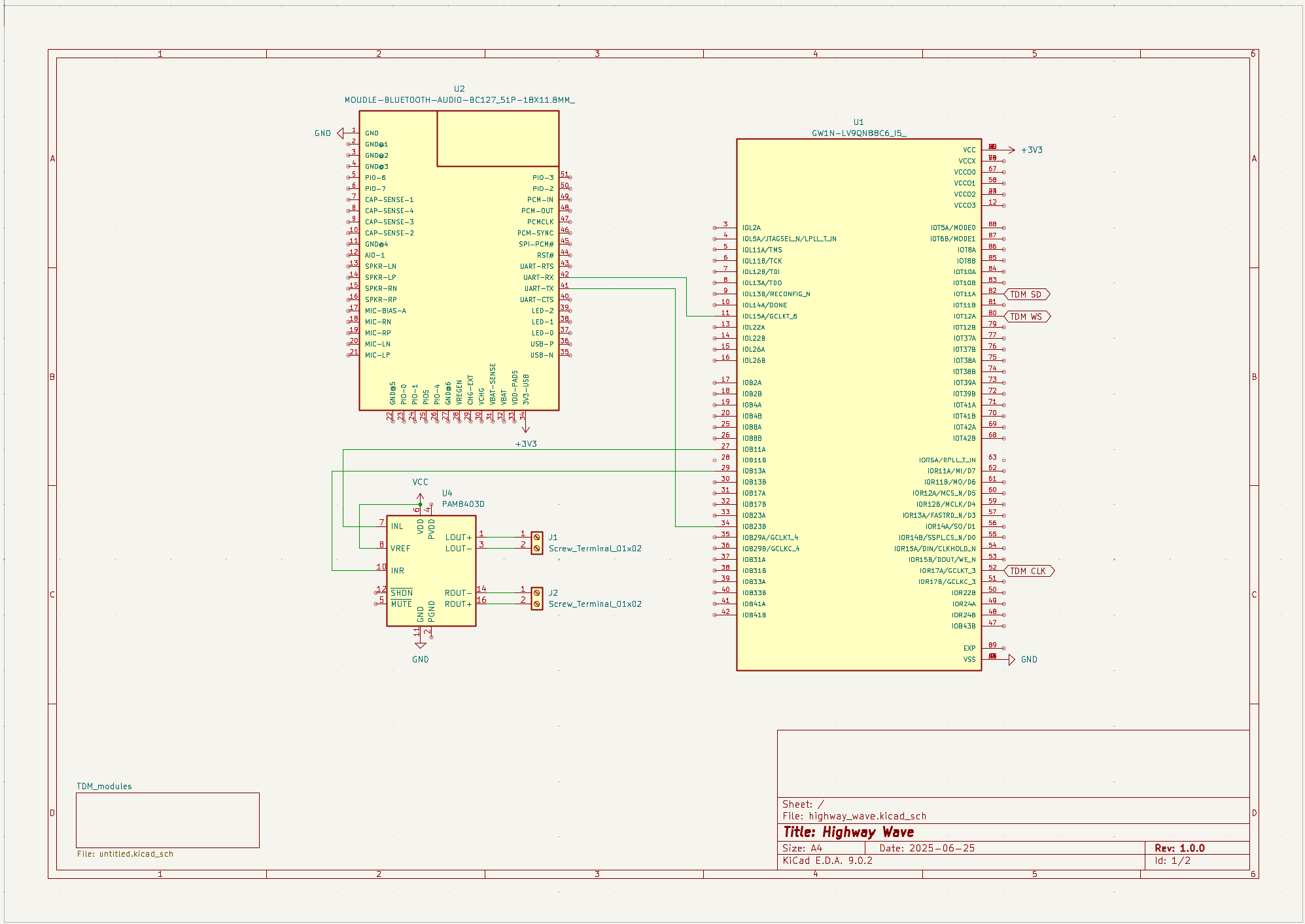Select the TDM WS global label

coord(1026,317)
